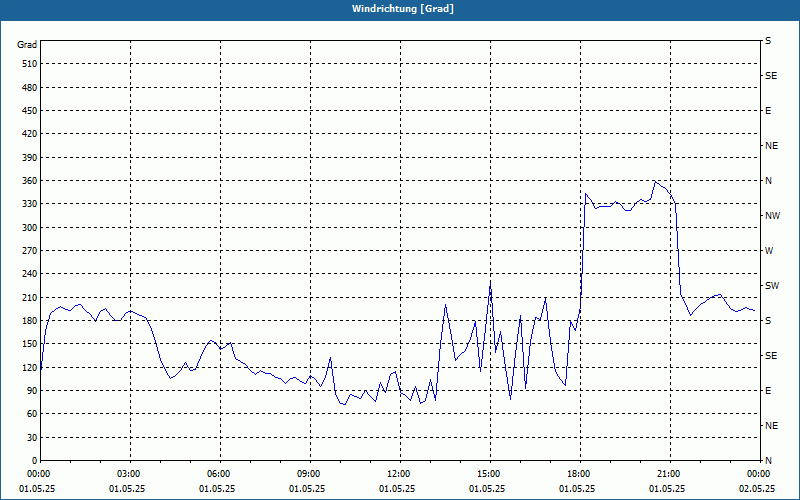Click the 210 degree label
Viewport: 800px width, 500px height.
29,297
